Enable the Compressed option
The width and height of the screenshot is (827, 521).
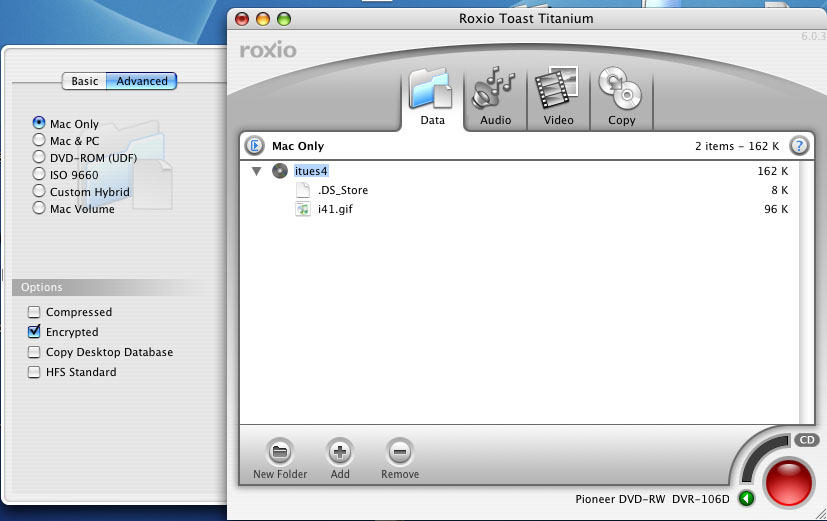coord(34,312)
